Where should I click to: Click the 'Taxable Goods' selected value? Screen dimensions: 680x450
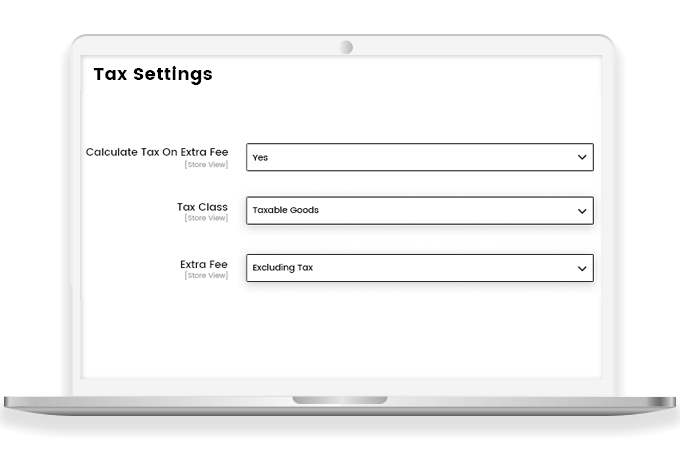(285, 211)
